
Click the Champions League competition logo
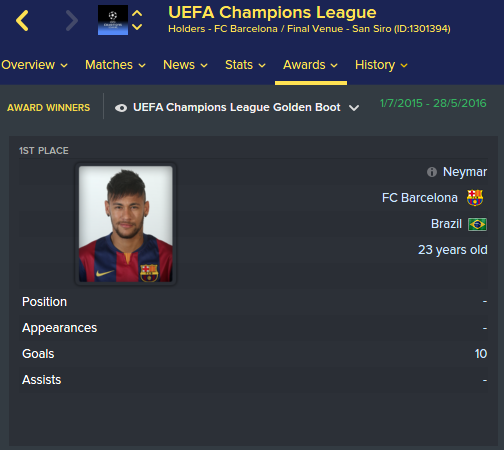pos(113,20)
